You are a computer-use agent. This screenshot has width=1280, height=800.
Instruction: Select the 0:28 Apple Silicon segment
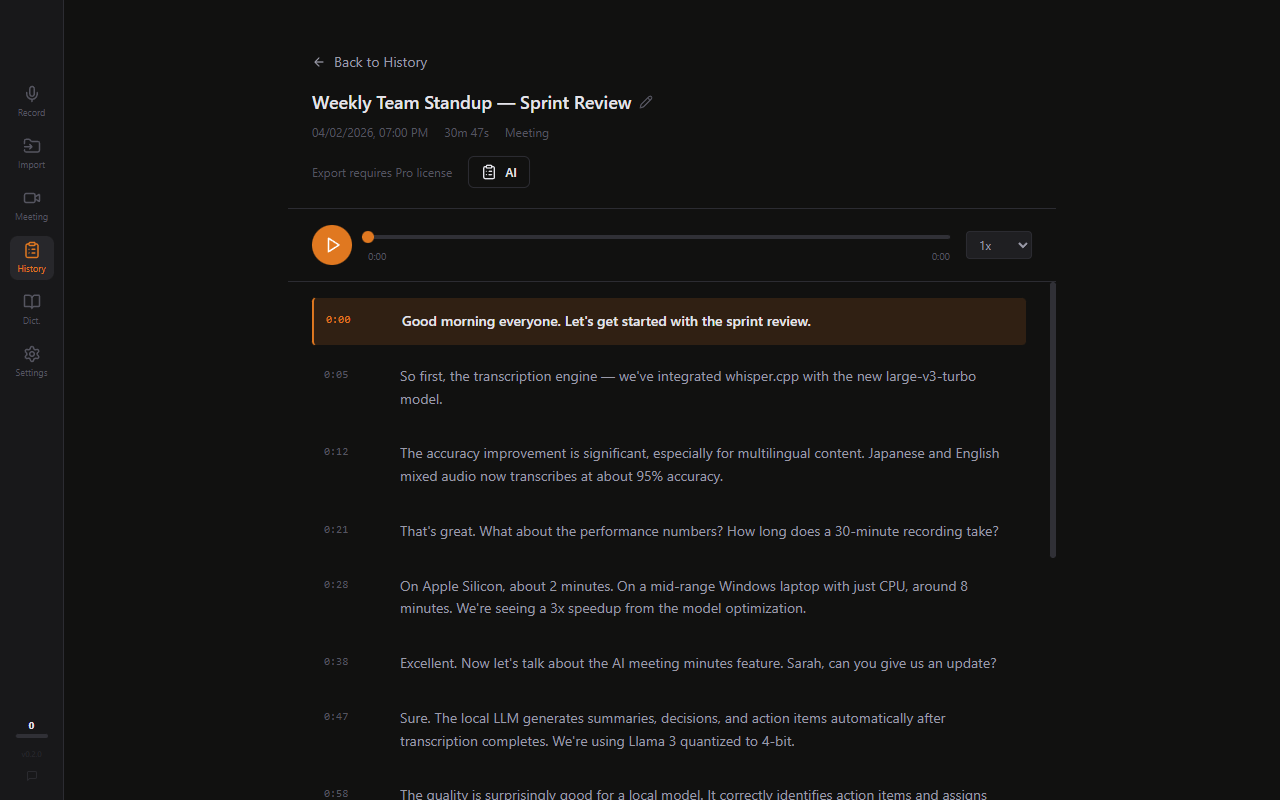click(x=683, y=597)
